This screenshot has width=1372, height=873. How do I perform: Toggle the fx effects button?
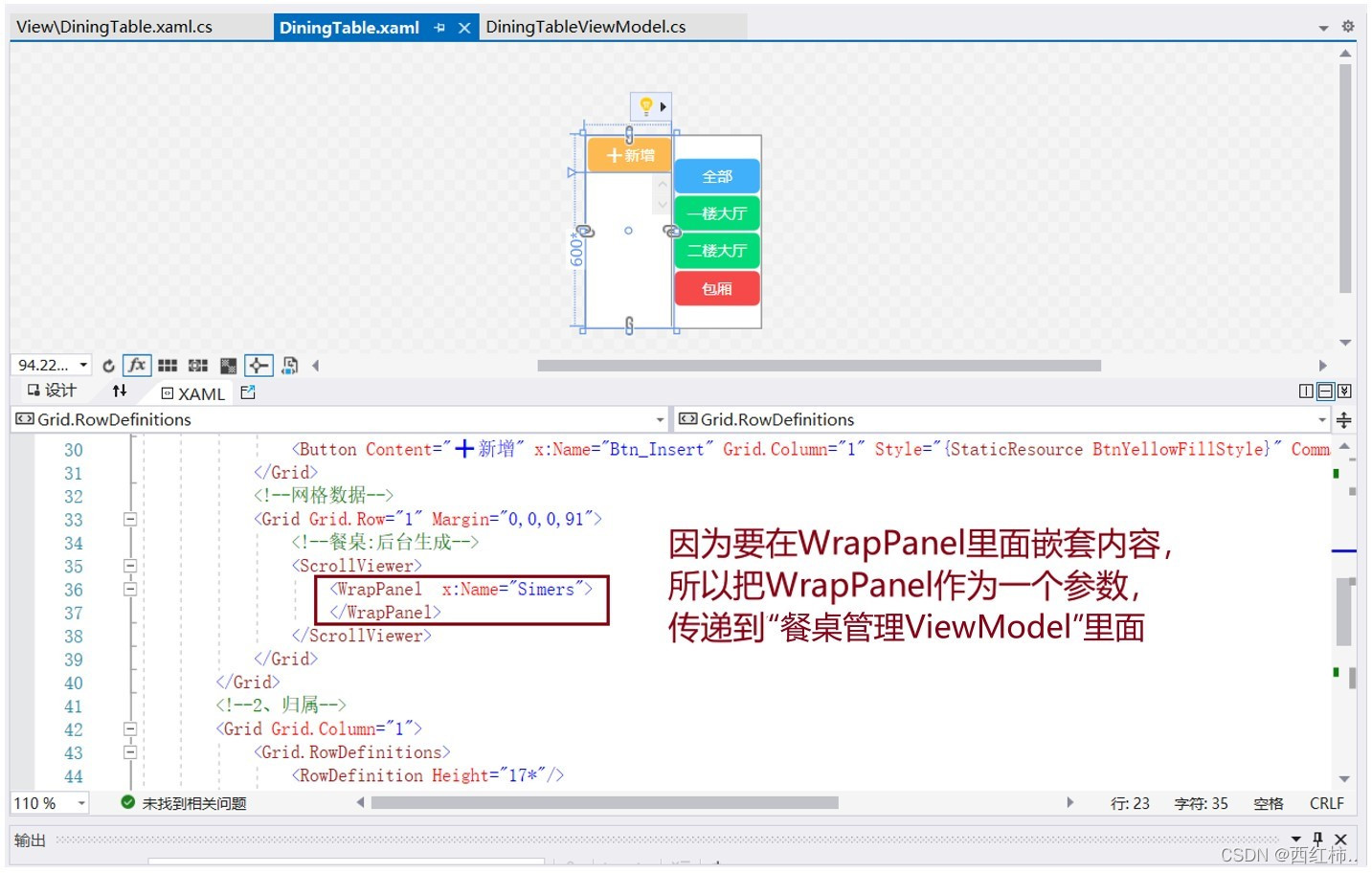(137, 365)
